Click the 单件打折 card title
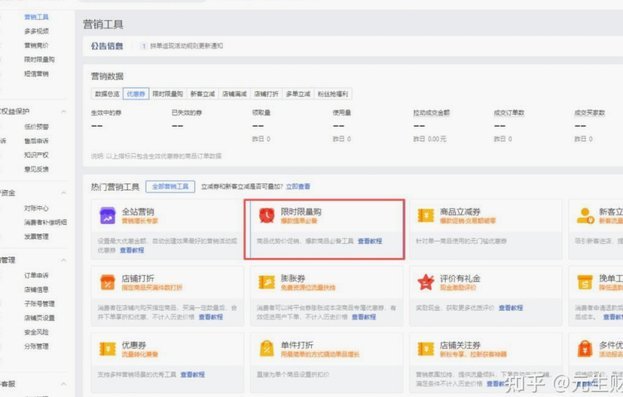The width and height of the screenshot is (623, 397). tap(297, 345)
